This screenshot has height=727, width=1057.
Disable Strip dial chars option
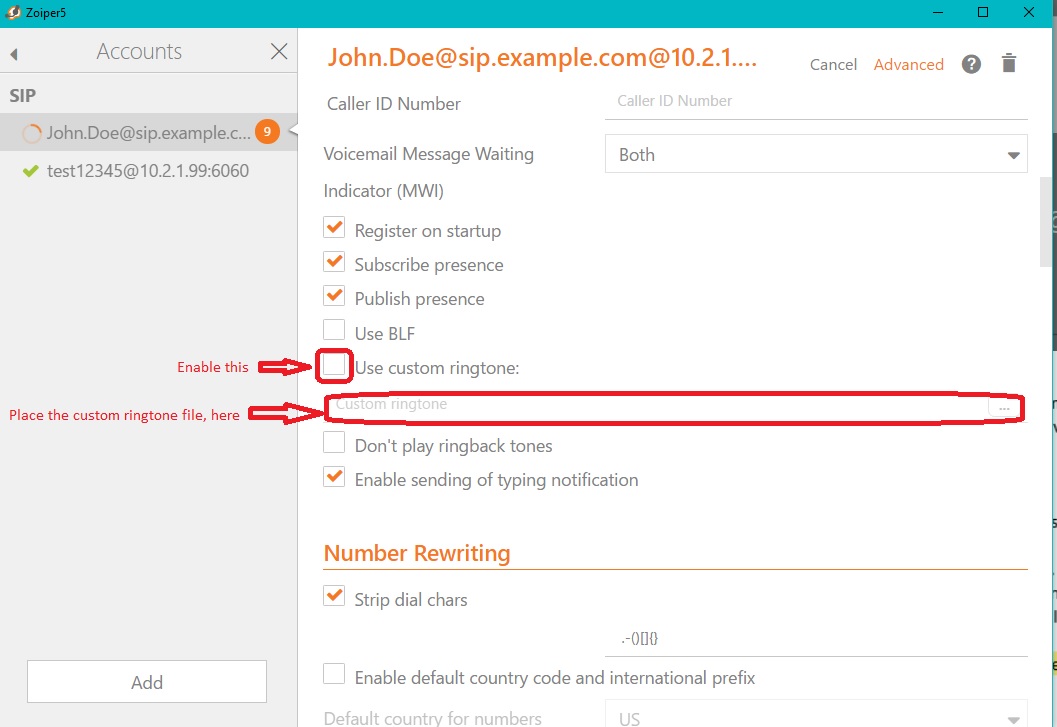[334, 597]
